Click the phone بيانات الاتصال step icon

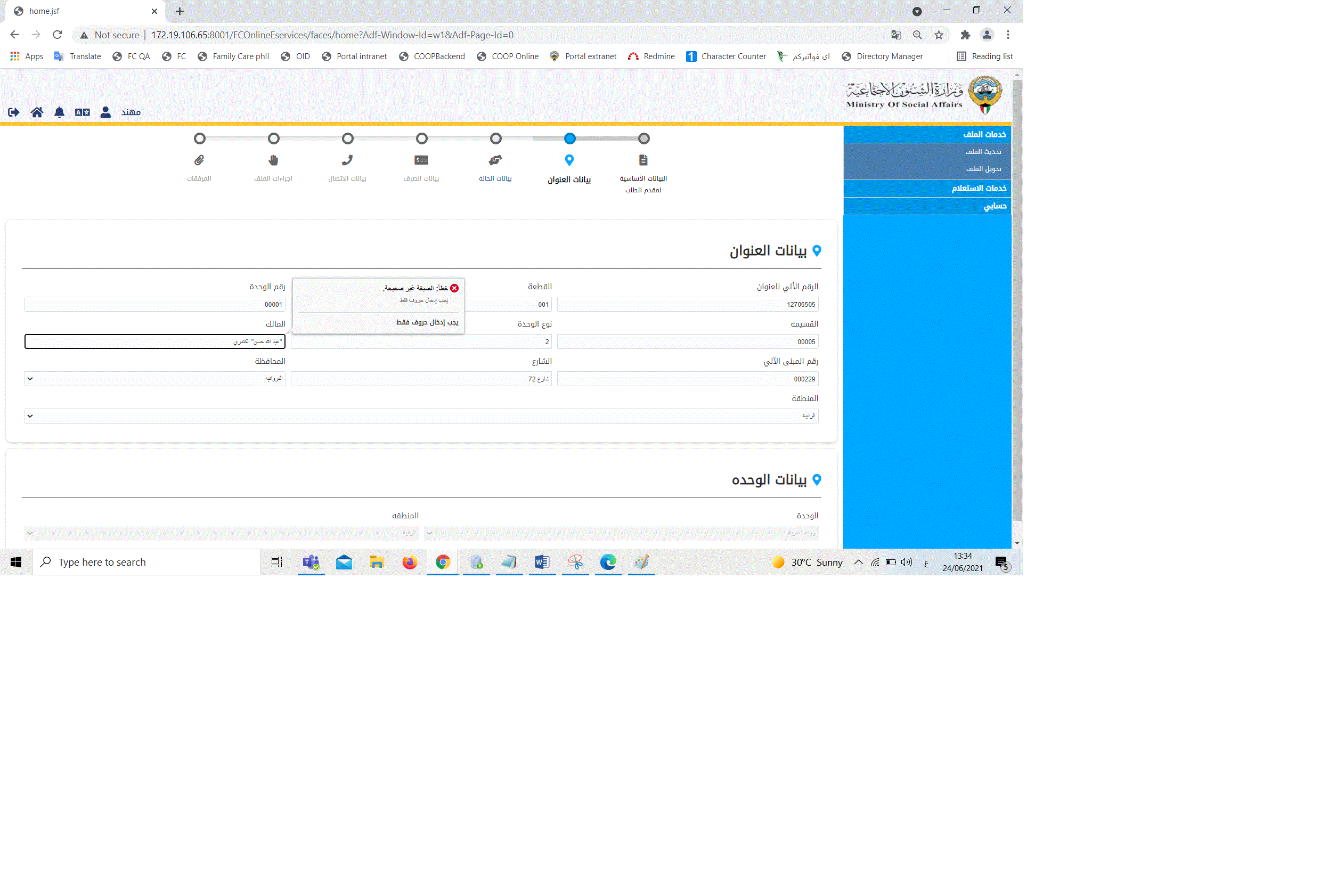pyautogui.click(x=348, y=160)
